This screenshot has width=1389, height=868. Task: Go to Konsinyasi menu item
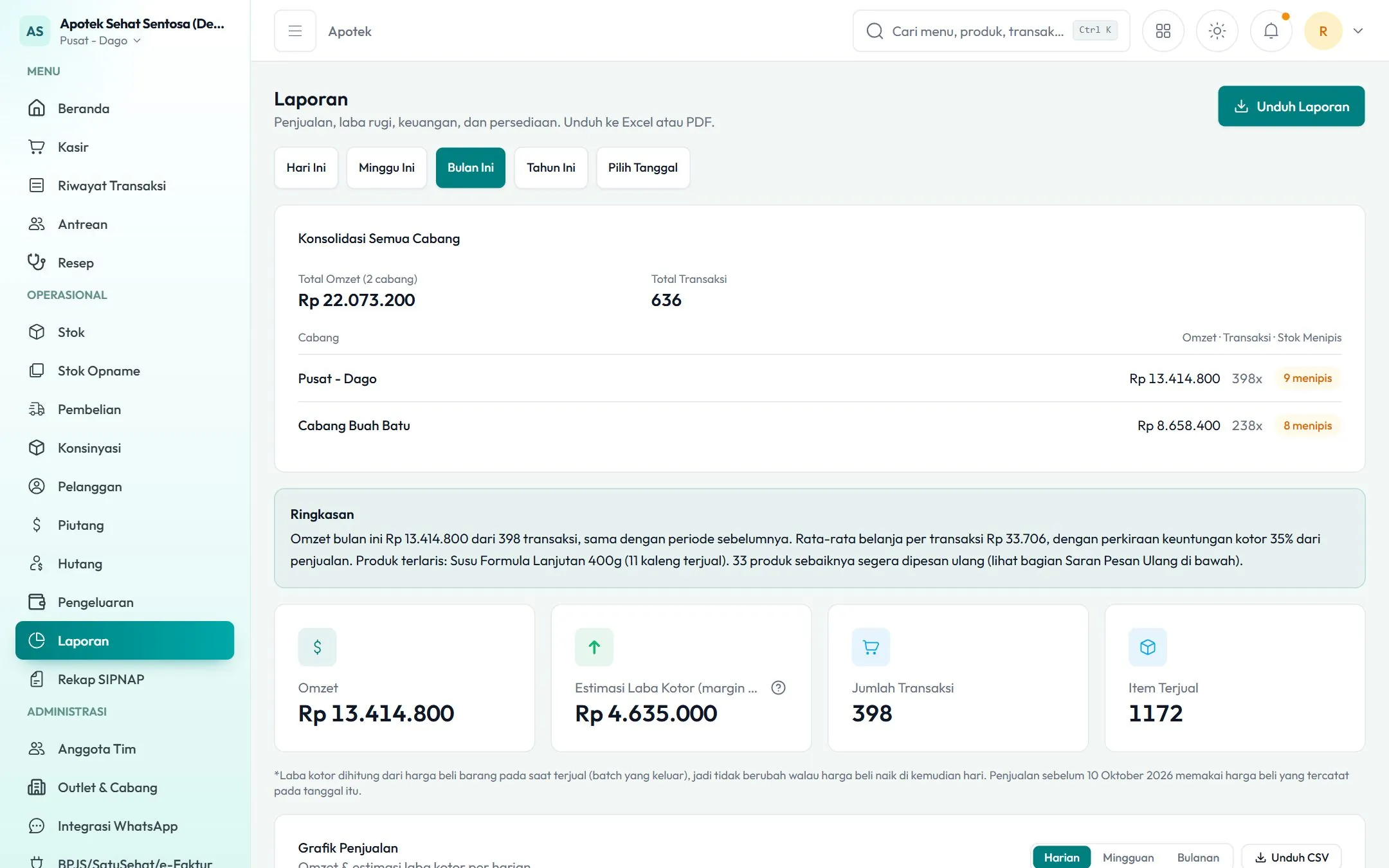(x=125, y=448)
